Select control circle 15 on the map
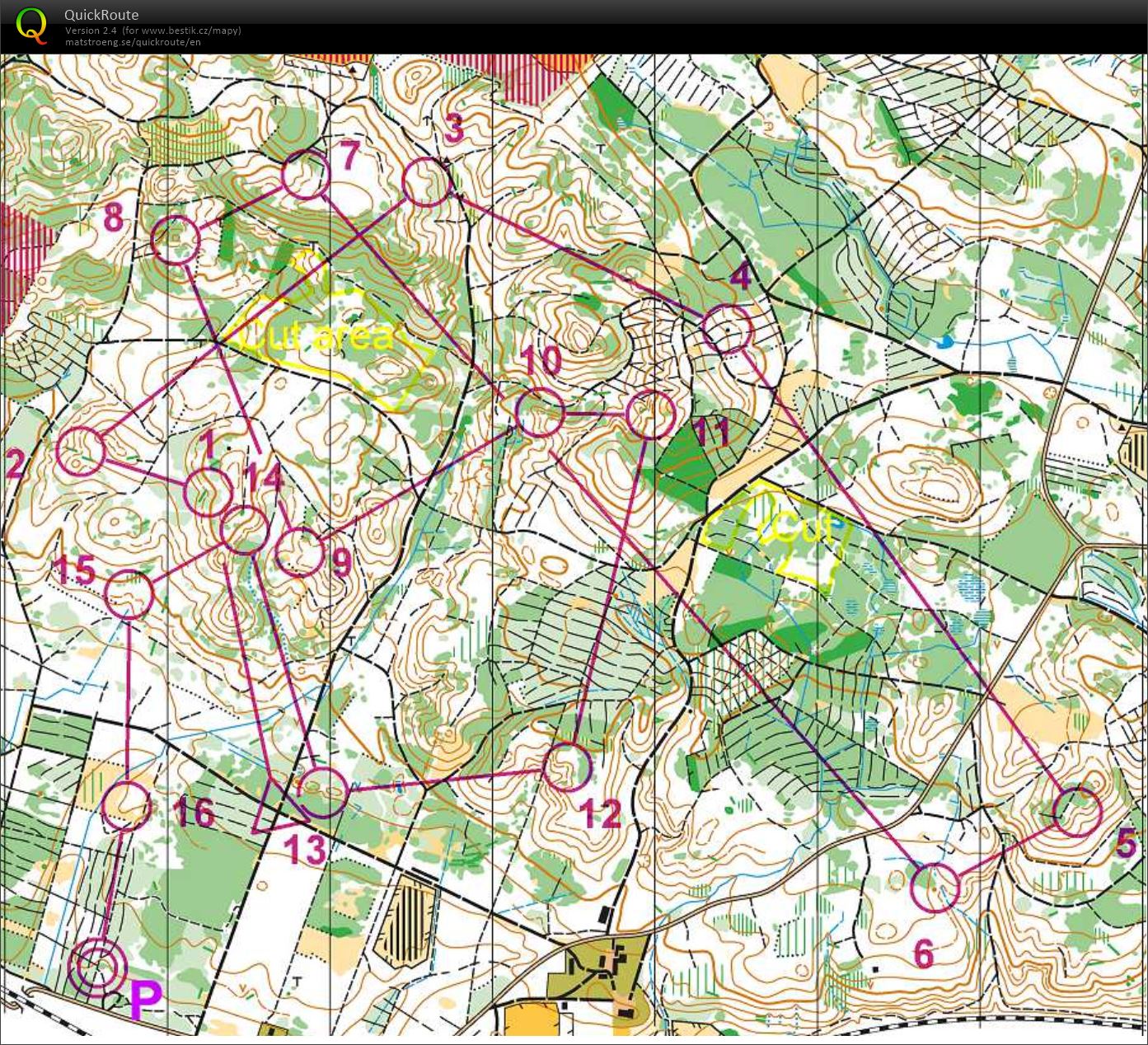Screen dimensions: 1148x1045 click(129, 594)
